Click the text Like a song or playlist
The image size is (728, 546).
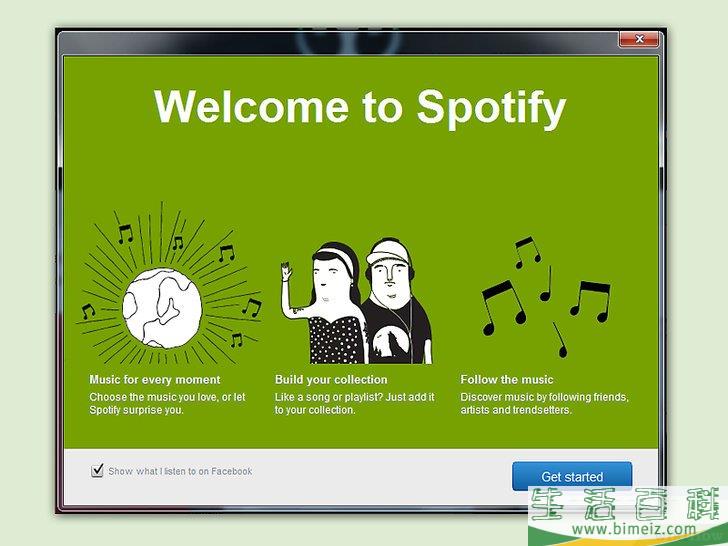[328, 397]
